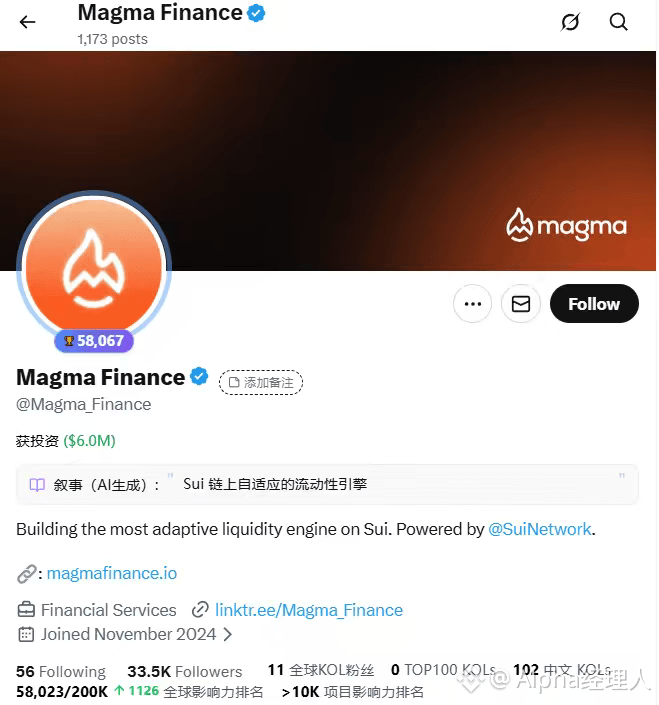View the 33.5K Followers list

[185, 672]
